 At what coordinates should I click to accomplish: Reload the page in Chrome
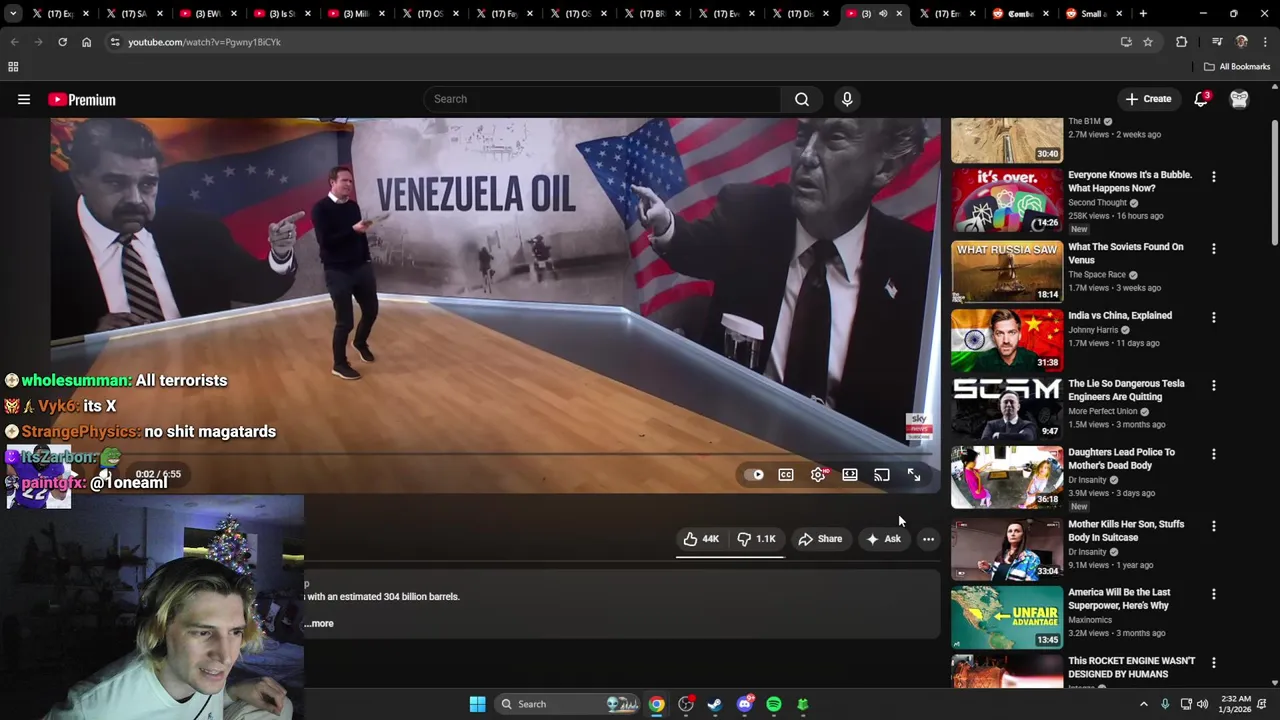(x=62, y=42)
